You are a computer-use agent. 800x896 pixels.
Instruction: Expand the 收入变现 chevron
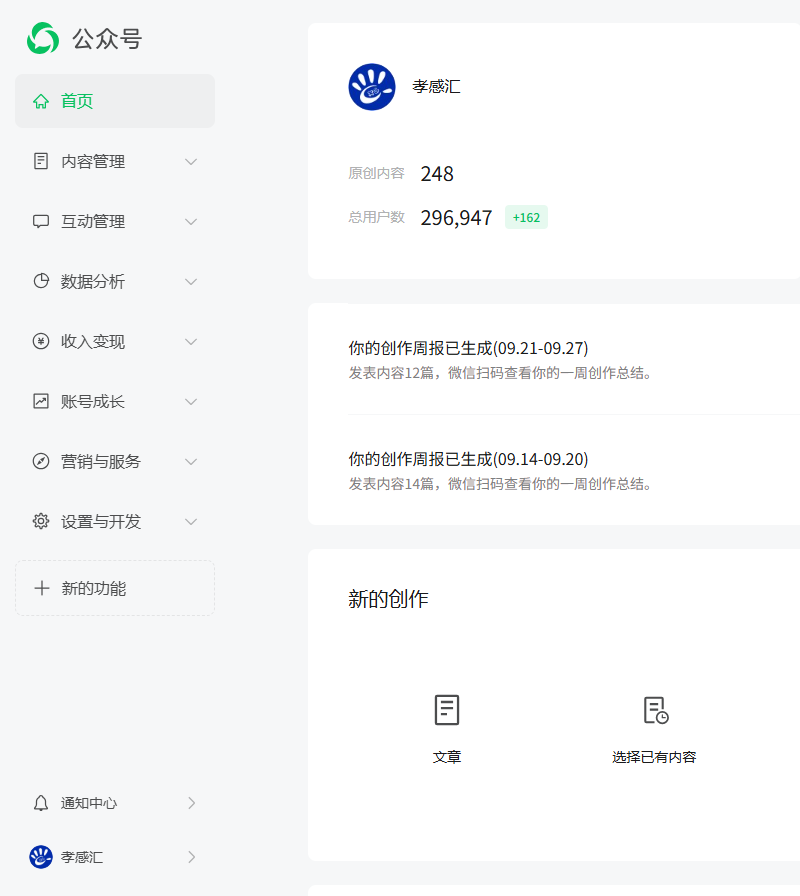(x=191, y=342)
